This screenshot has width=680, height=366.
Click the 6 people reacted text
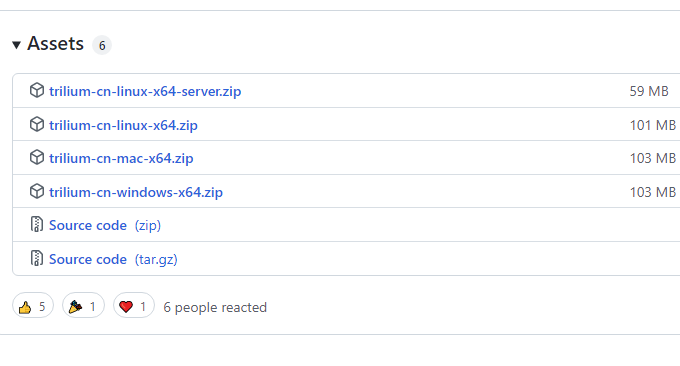tap(215, 307)
